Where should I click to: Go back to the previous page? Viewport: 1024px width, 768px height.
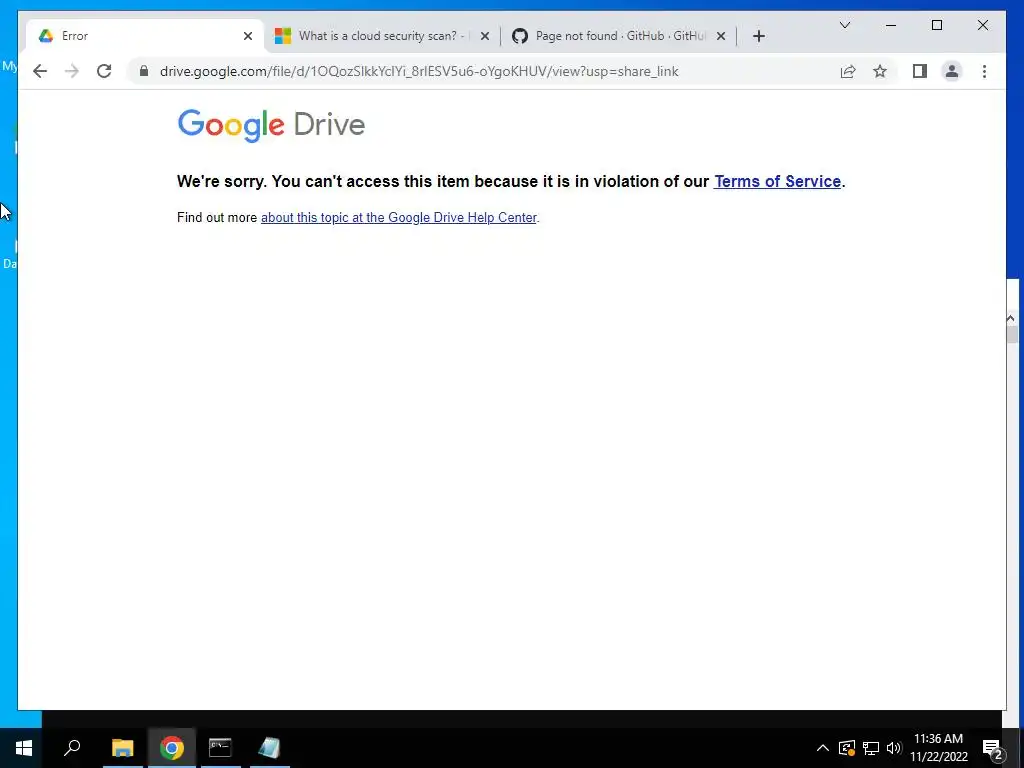40,71
